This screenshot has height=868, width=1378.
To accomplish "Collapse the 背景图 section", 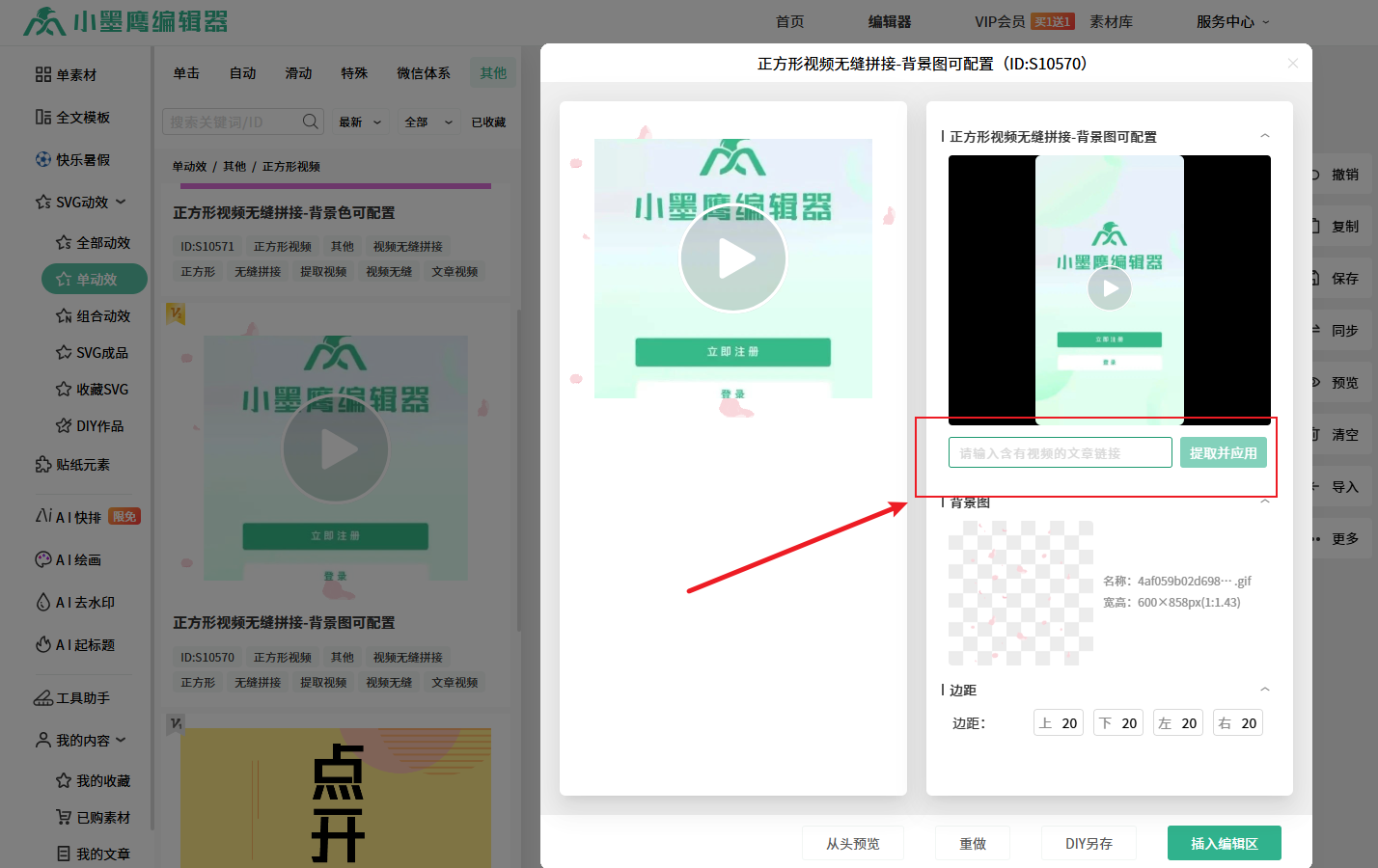I will tap(1265, 502).
